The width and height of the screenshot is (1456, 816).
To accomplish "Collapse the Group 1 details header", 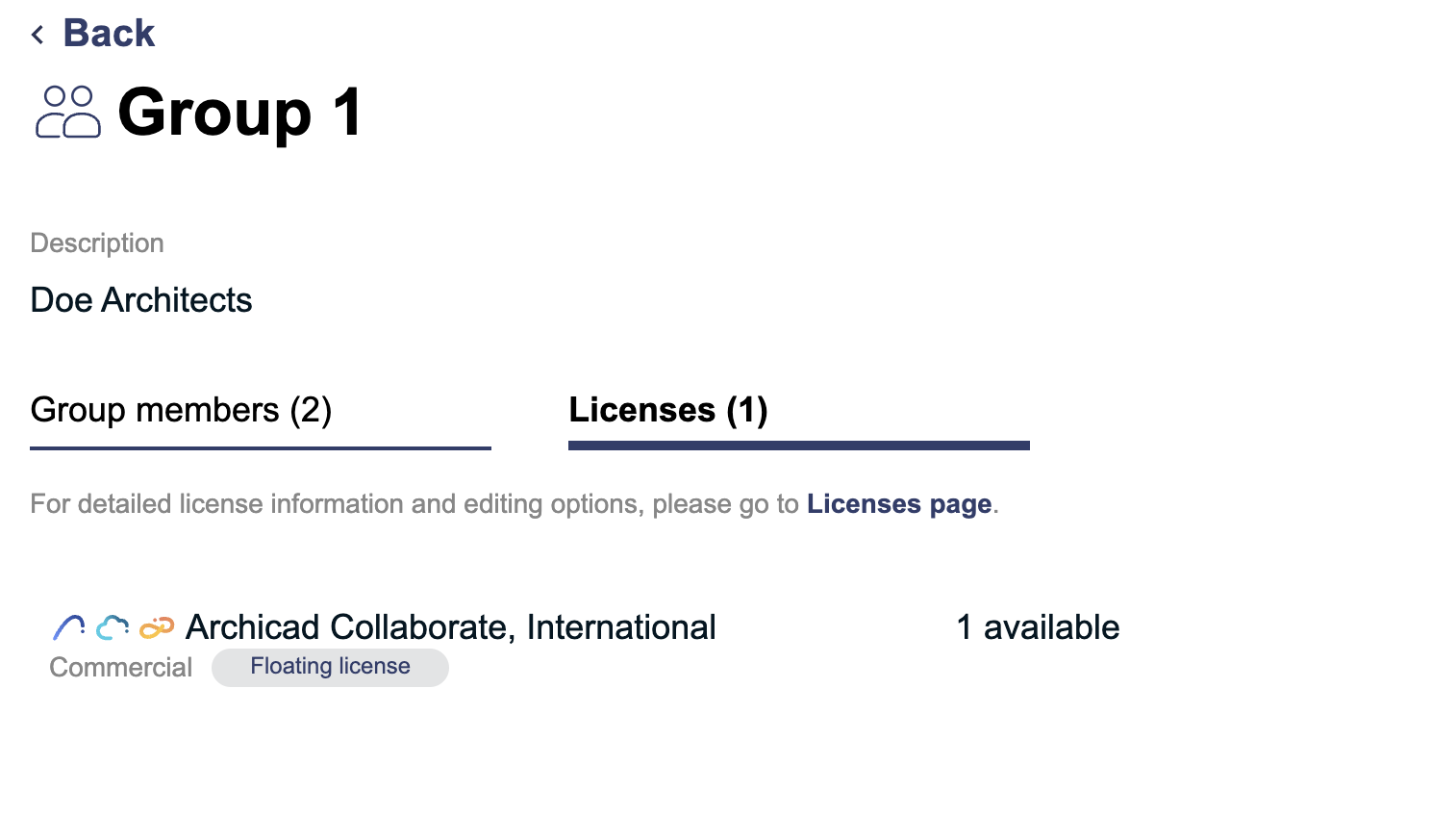I will pyautogui.click(x=238, y=113).
